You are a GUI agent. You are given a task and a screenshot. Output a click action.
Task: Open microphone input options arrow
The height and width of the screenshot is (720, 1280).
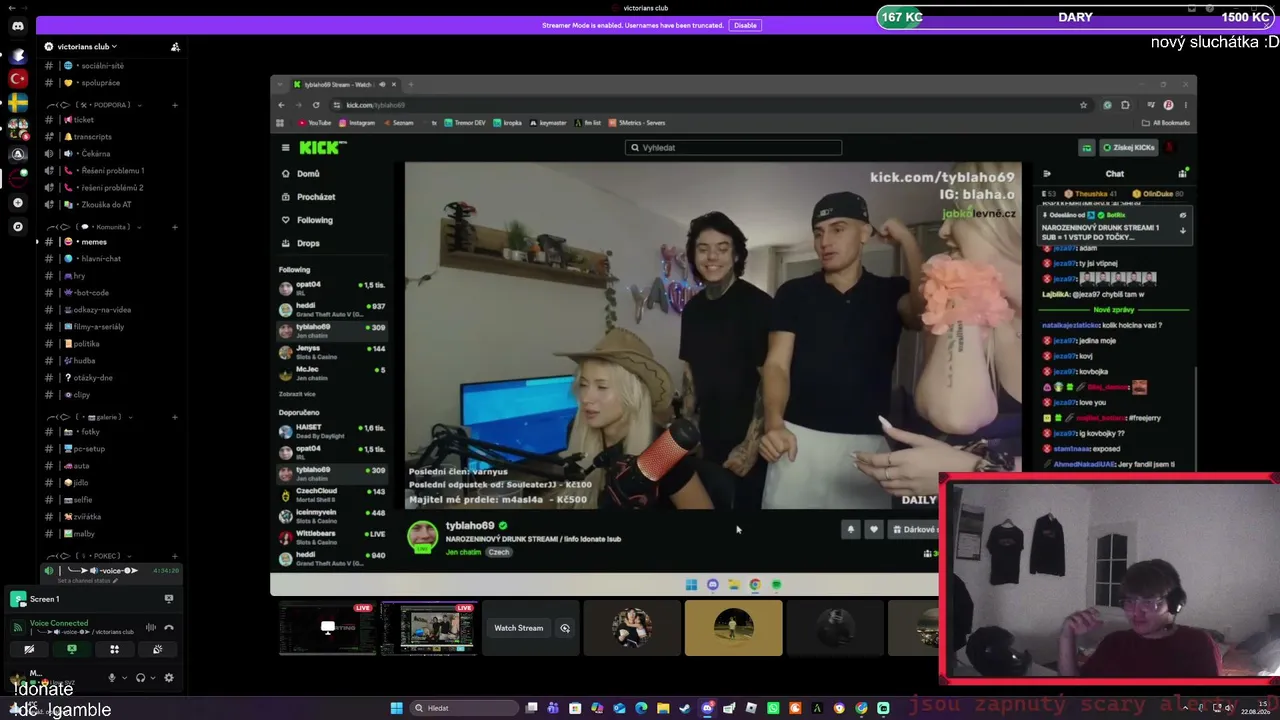click(124, 678)
